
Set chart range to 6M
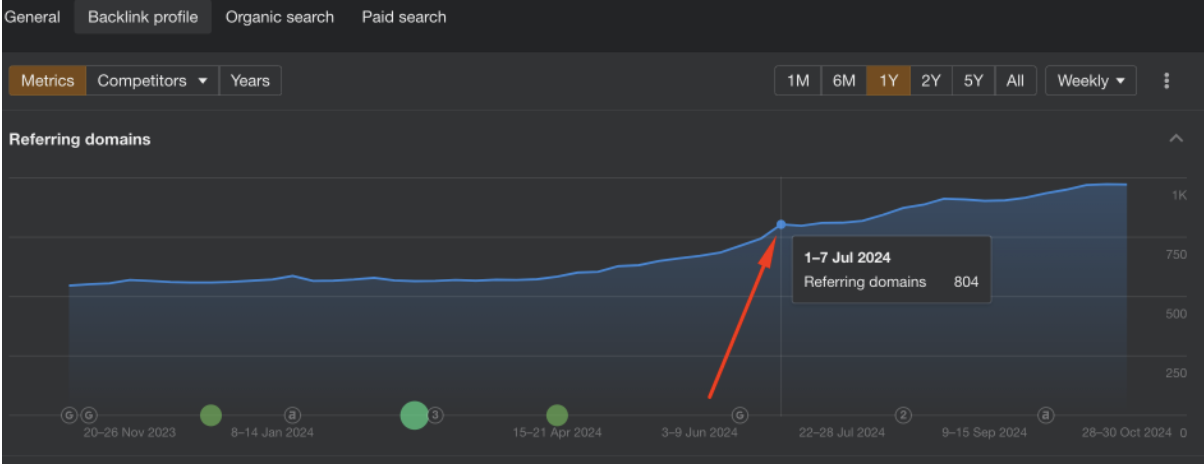point(844,81)
